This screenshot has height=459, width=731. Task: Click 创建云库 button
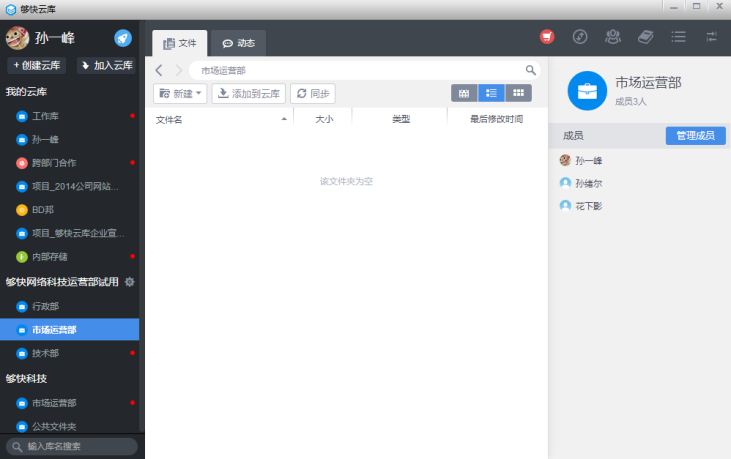36,66
